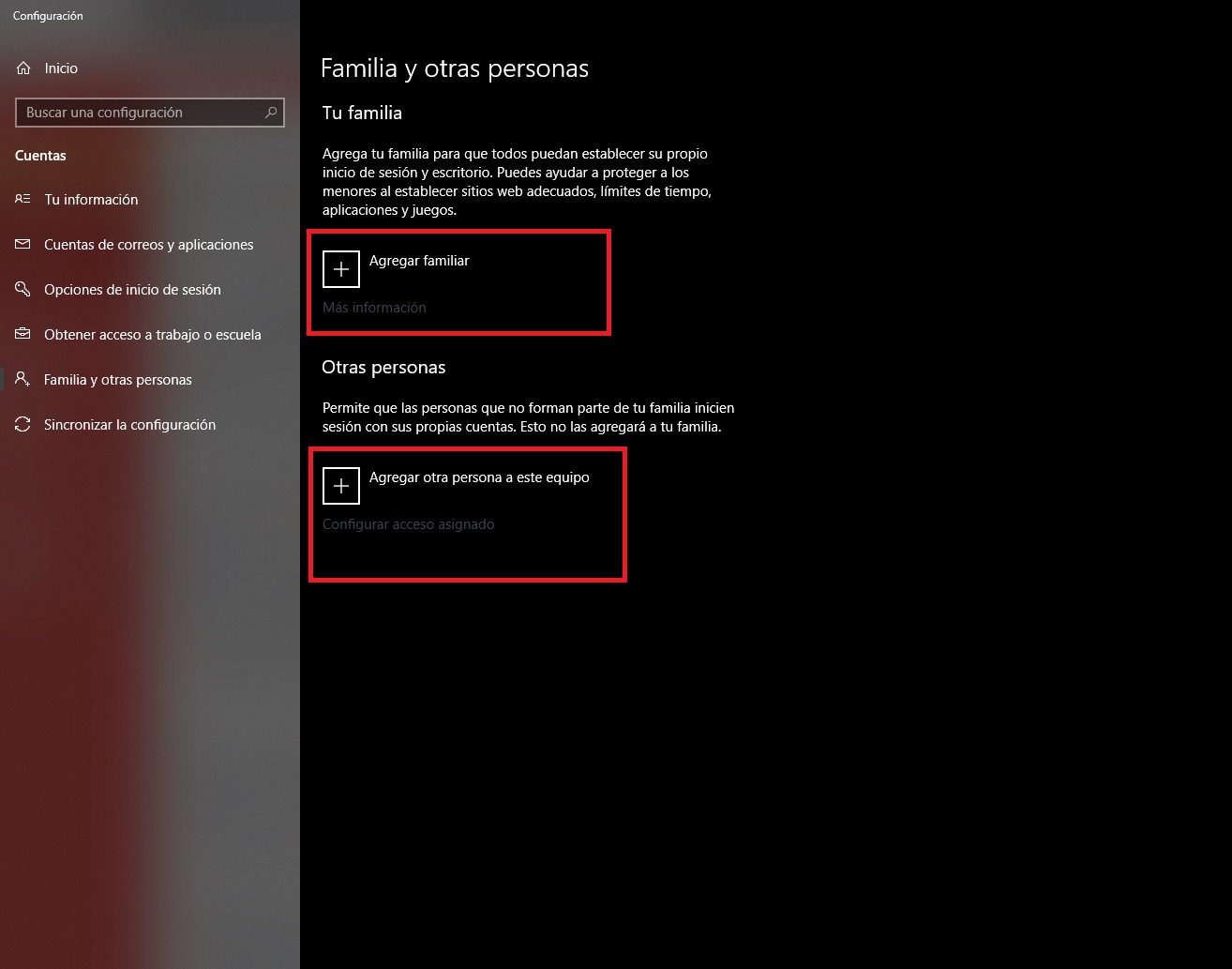Open Obtener acceso a trabajo o escuela

150,335
